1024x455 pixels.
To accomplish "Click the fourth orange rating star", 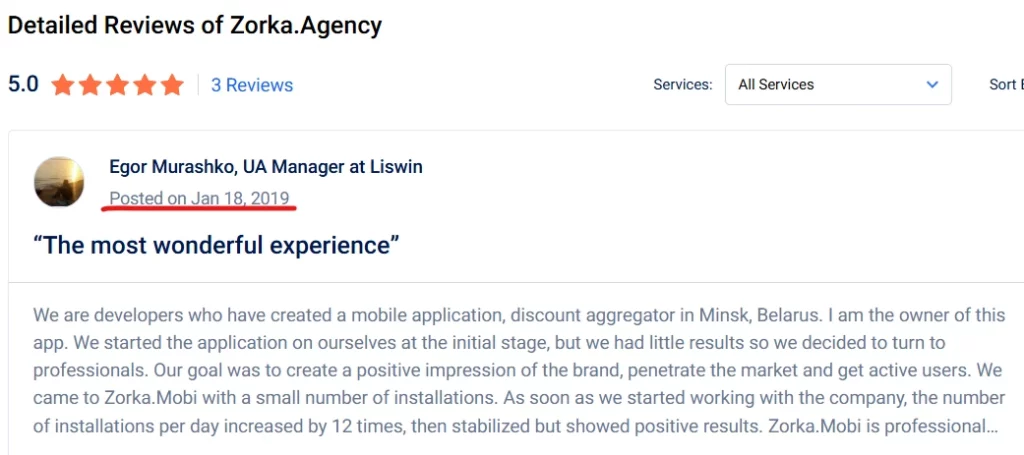I will click(144, 85).
